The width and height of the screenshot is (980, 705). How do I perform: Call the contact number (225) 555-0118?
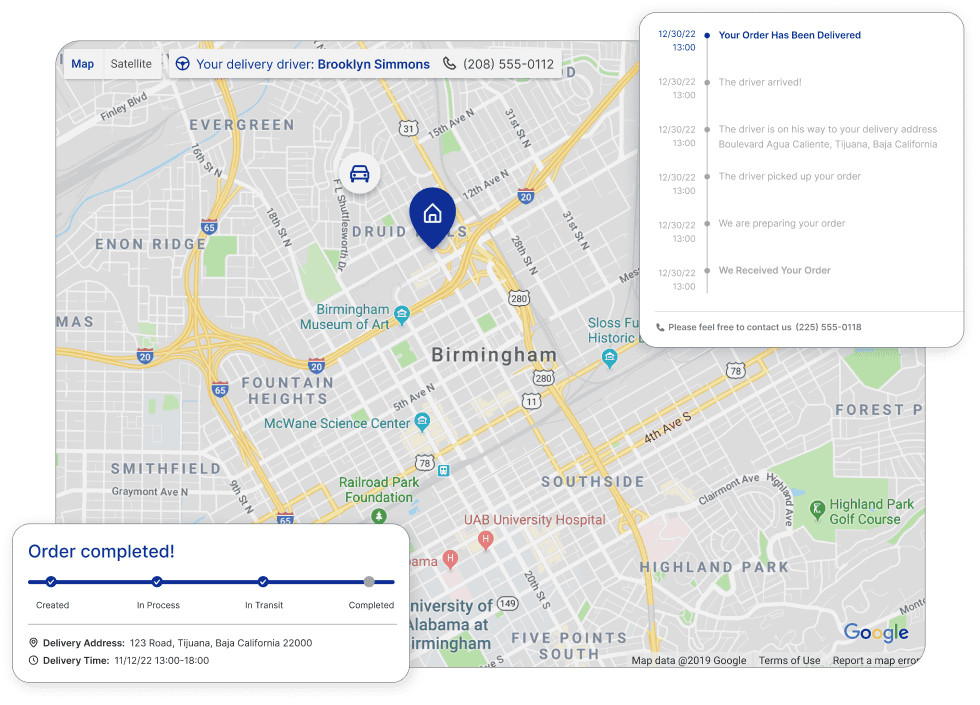tap(828, 327)
